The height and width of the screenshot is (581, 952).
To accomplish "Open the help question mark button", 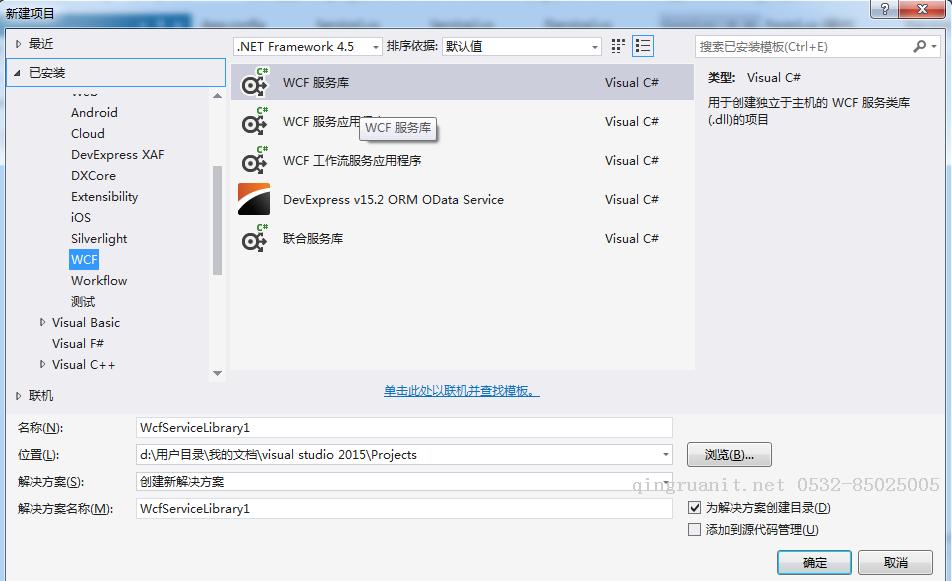I will (884, 9).
